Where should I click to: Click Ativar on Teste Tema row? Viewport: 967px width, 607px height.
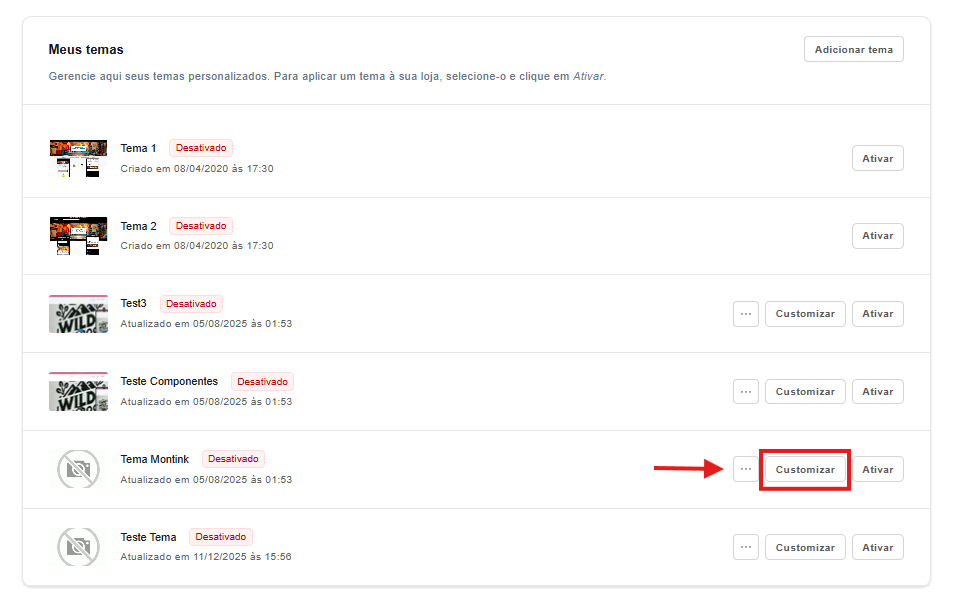tap(877, 547)
